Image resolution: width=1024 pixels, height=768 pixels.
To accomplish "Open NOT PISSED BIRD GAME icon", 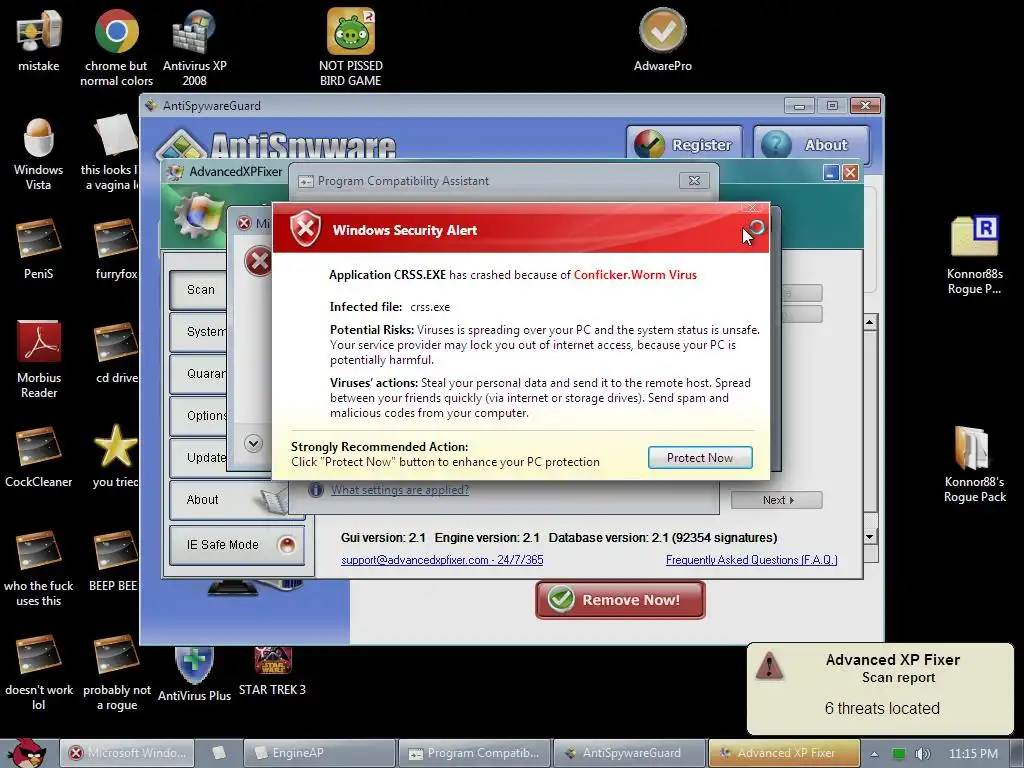I will coord(351,46).
